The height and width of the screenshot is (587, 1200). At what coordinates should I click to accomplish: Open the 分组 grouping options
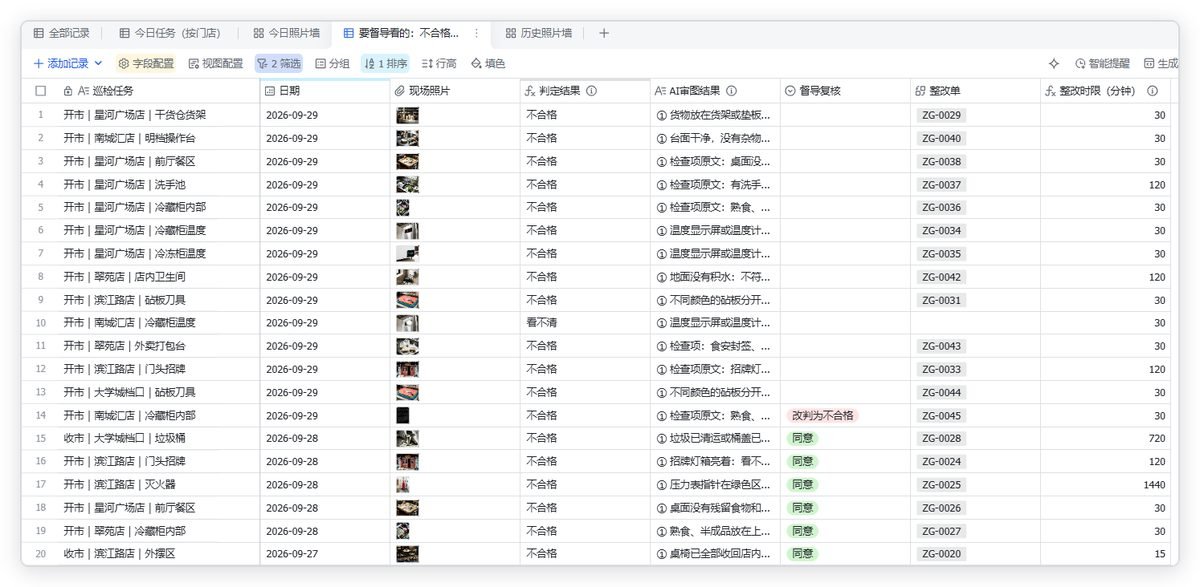[x=332, y=63]
